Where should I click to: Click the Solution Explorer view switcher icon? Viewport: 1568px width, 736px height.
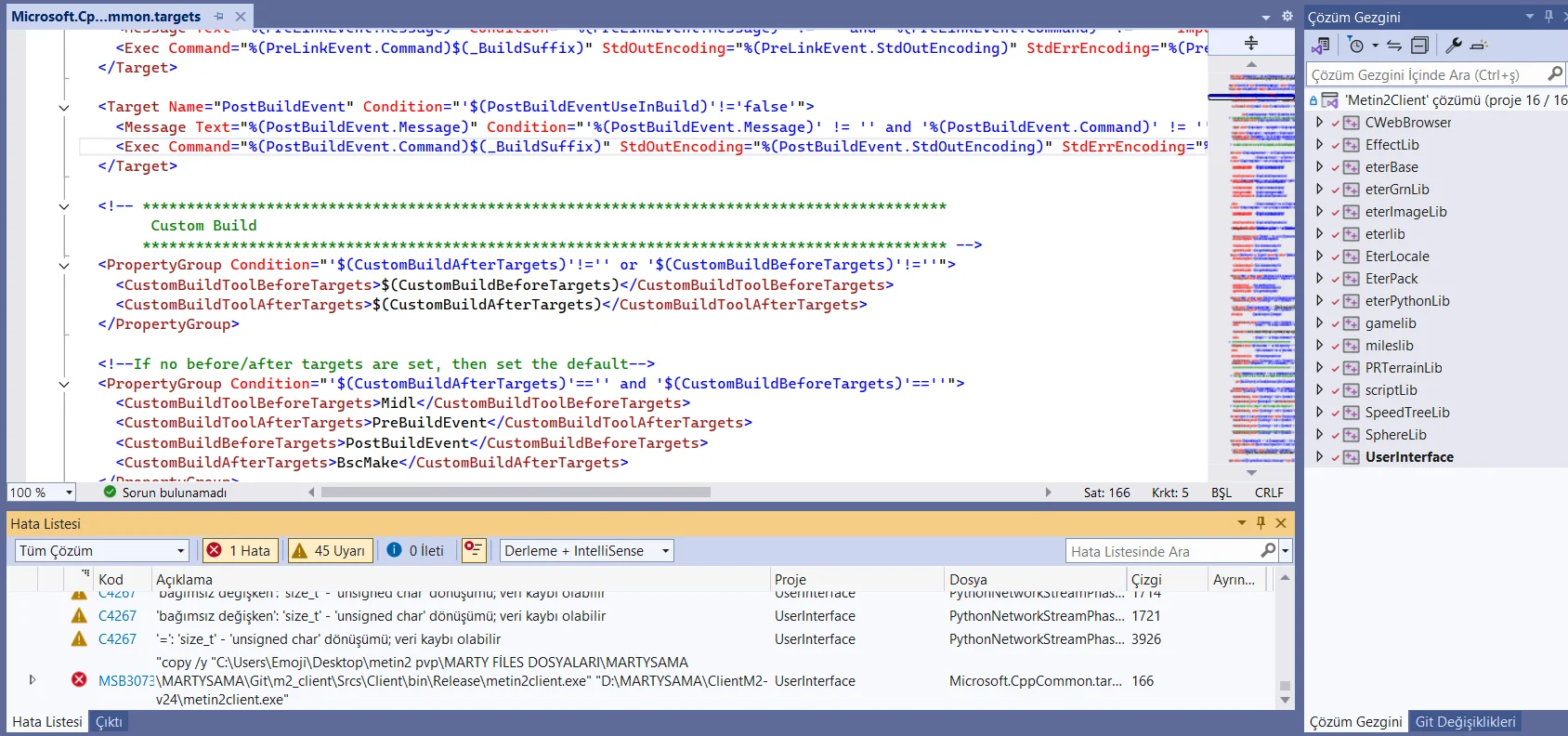(x=1320, y=45)
